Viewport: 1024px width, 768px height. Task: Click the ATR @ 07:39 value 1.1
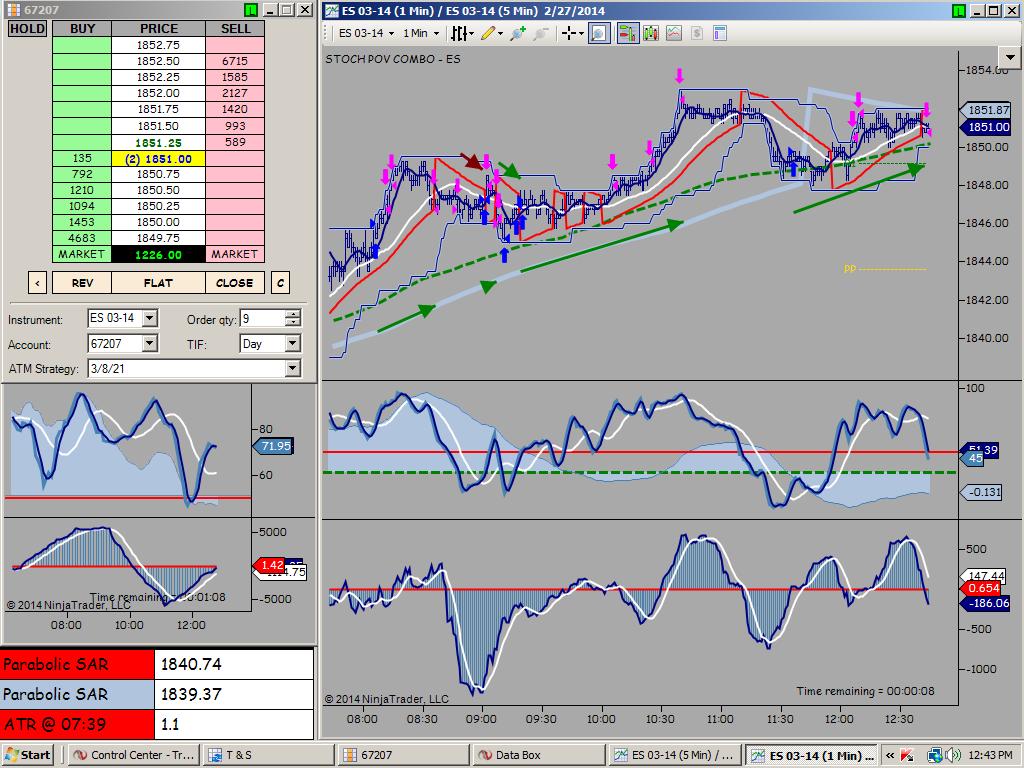(x=233, y=724)
